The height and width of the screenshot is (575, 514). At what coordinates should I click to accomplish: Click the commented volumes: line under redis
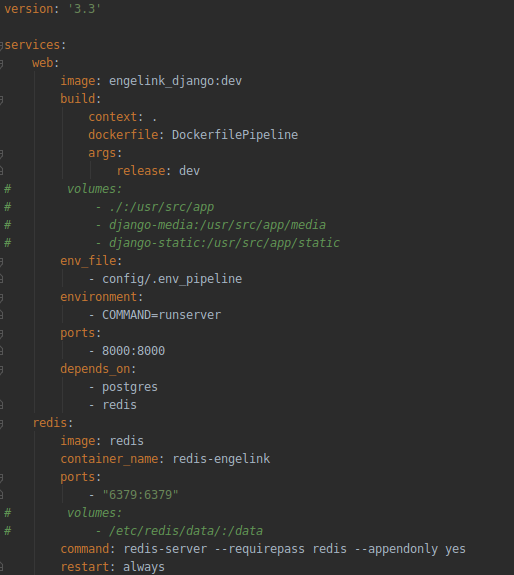(94, 513)
